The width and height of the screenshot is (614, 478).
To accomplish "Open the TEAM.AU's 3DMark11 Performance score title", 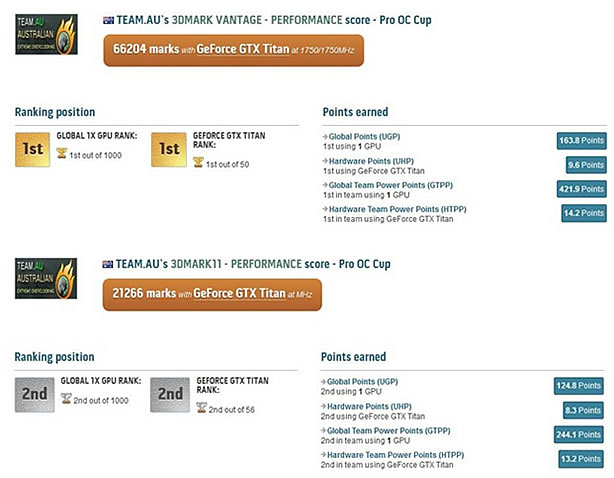I will (x=253, y=264).
